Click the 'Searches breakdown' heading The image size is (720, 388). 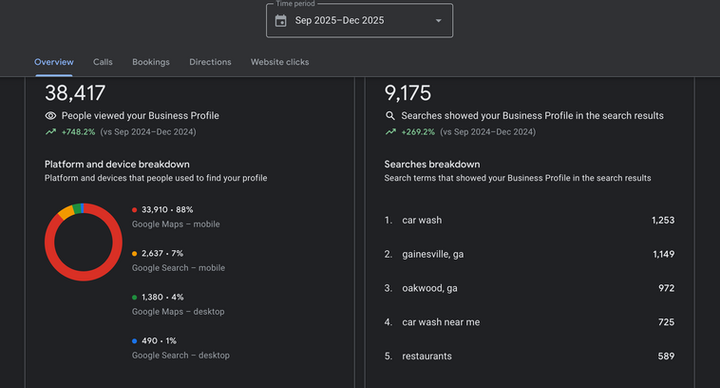432,164
